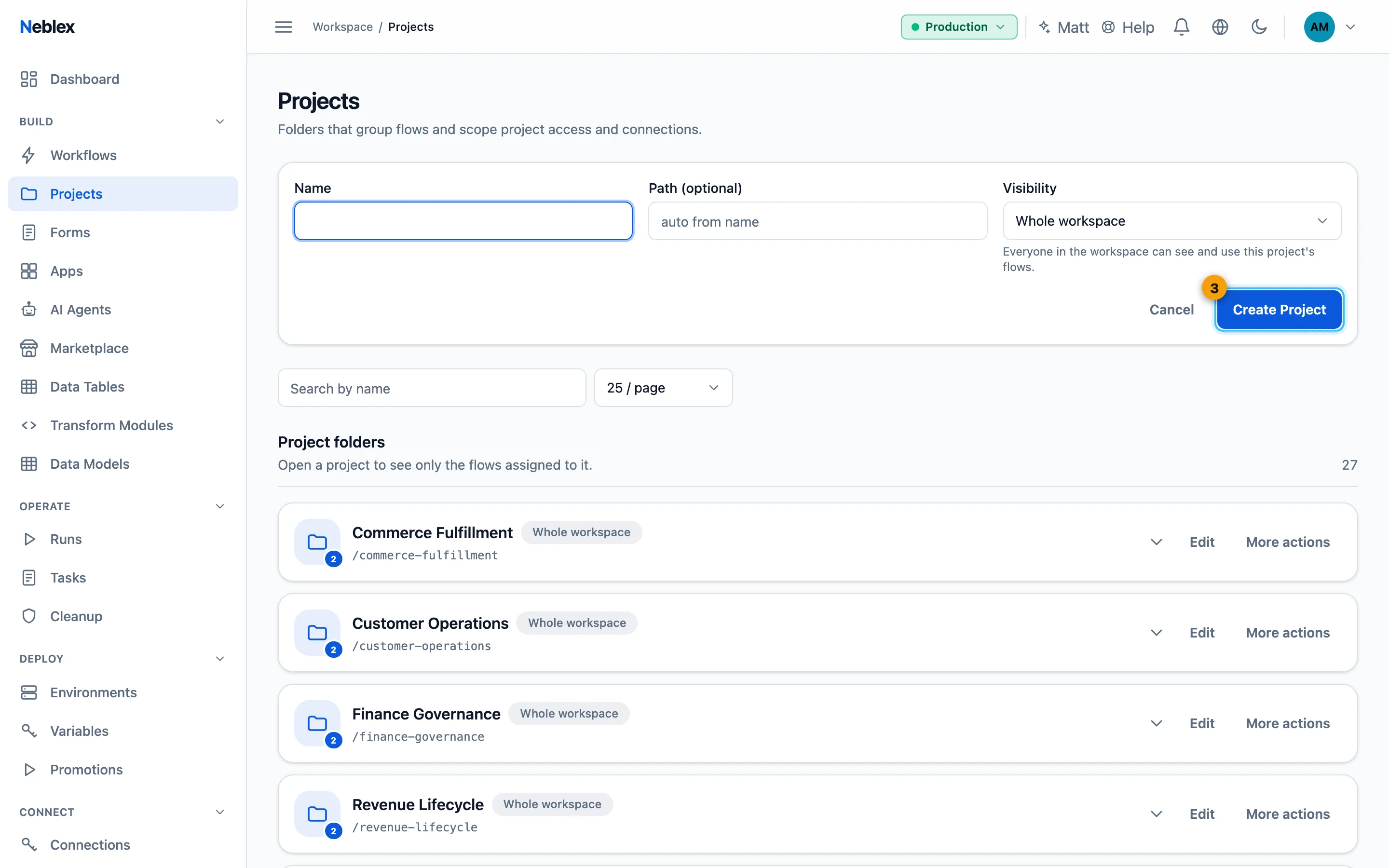Open More actions for Finance Governance
The width and height of the screenshot is (1389, 868).
pos(1287,723)
